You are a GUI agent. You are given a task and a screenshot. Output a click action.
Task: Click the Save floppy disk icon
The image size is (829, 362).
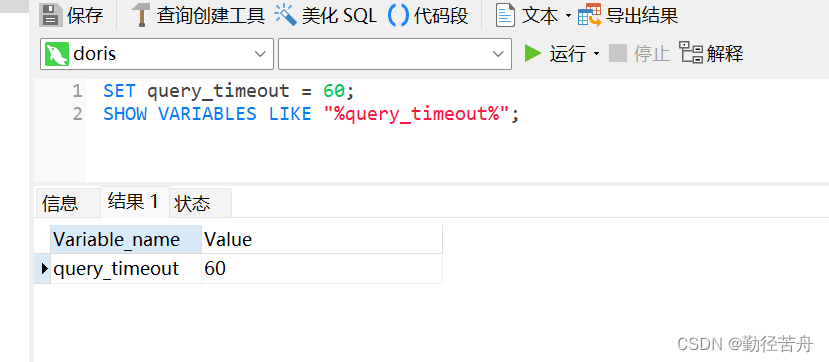(51, 15)
